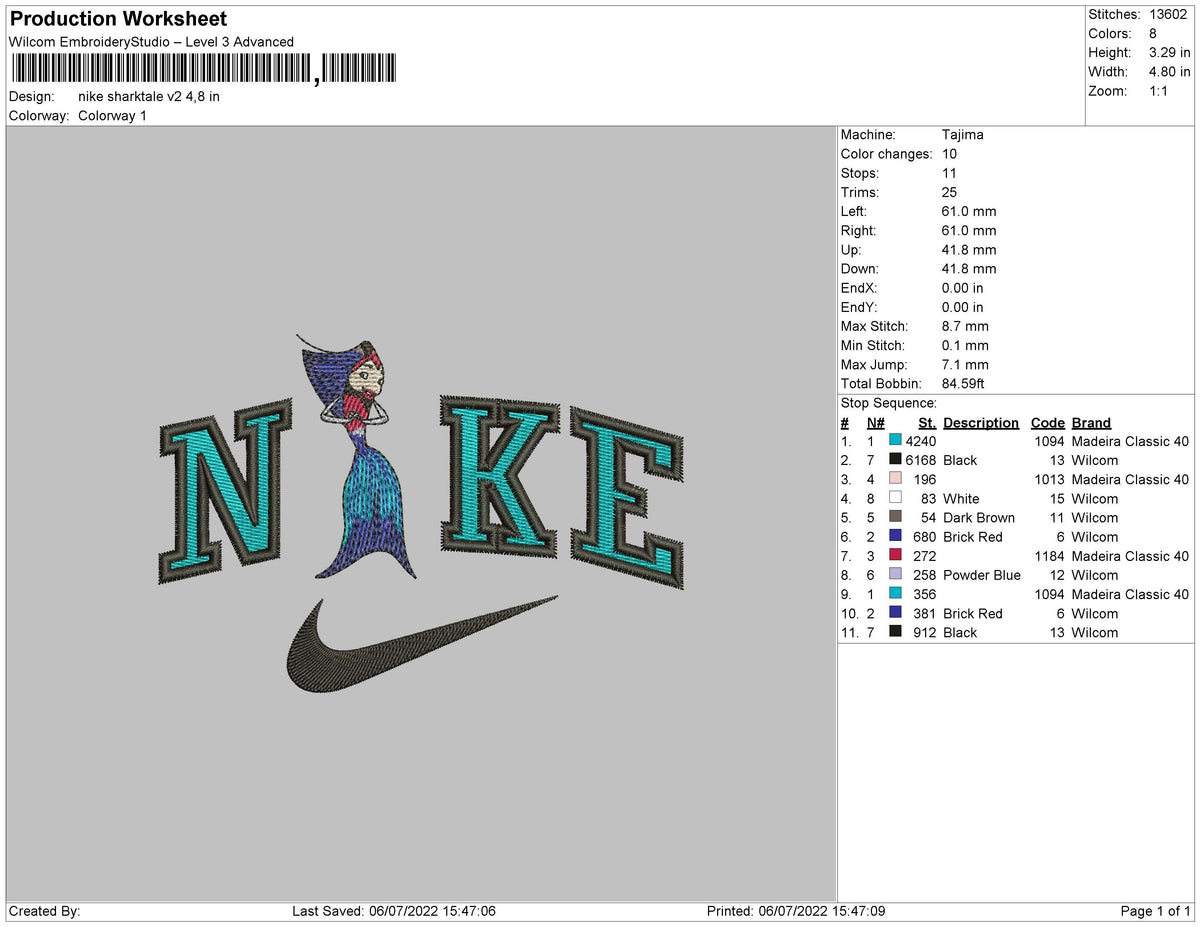Click the Colorway 1 label
This screenshot has width=1200, height=927.
pos(112,115)
